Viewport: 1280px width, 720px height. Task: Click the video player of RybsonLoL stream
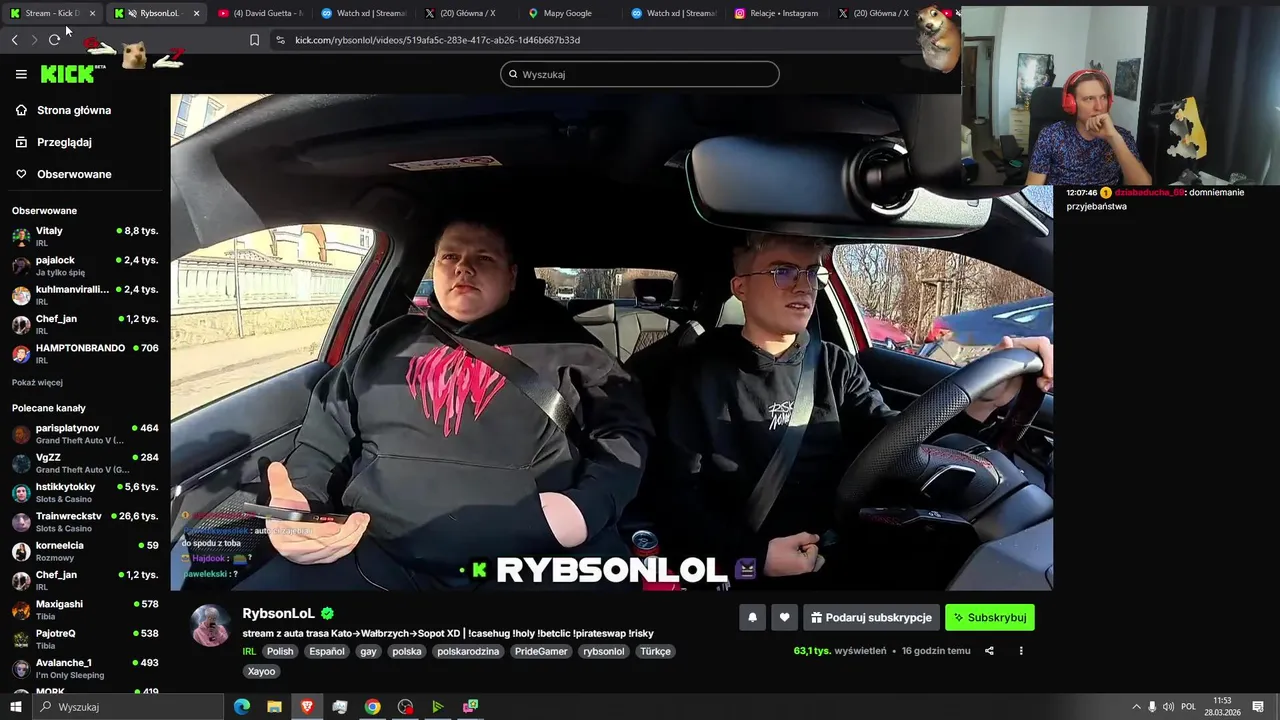[611, 342]
